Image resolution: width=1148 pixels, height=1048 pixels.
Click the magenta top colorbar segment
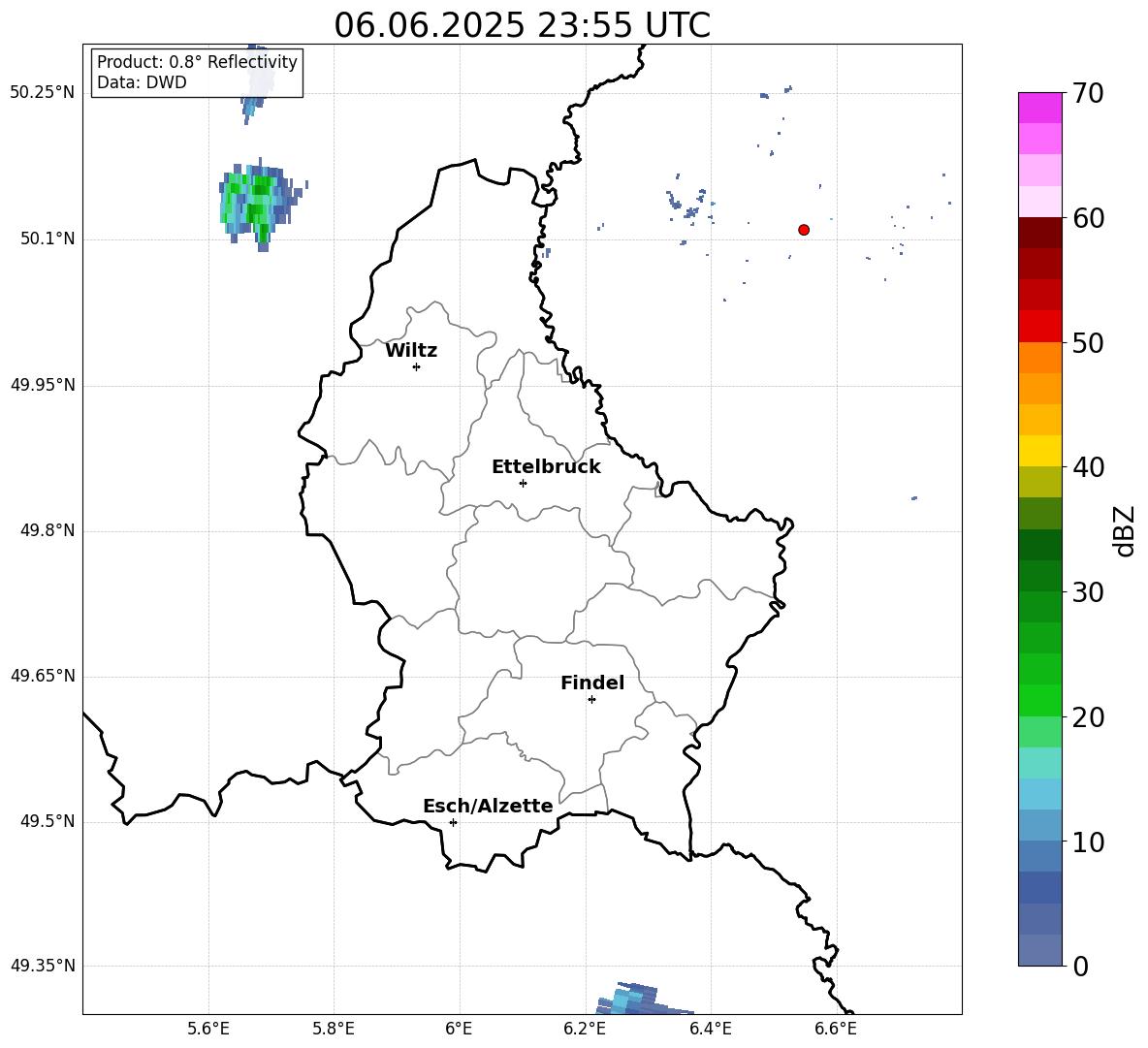tap(1039, 108)
